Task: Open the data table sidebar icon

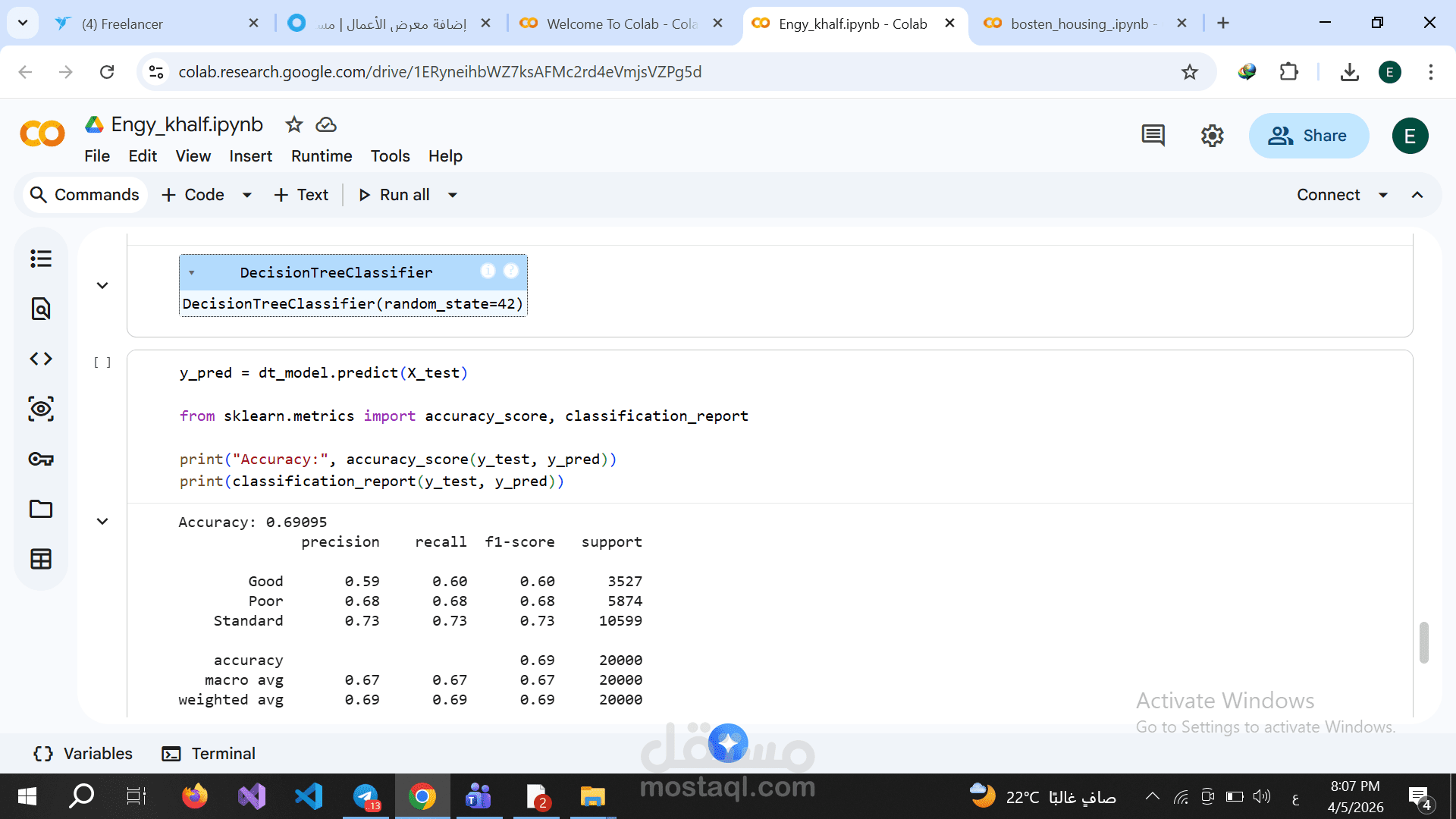Action: click(x=41, y=559)
